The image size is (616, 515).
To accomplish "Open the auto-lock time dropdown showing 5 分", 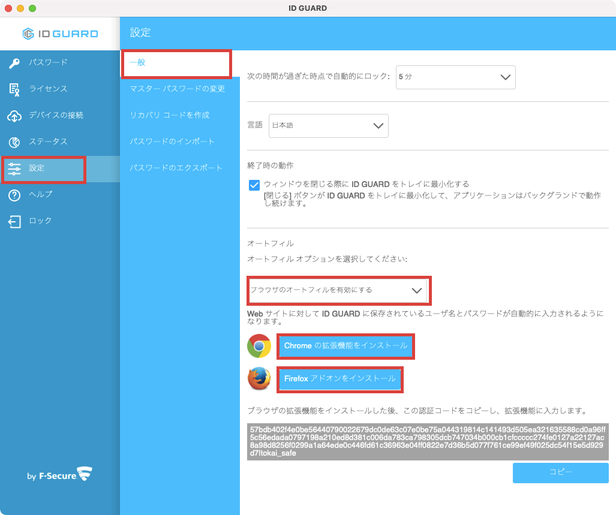I will pos(455,77).
